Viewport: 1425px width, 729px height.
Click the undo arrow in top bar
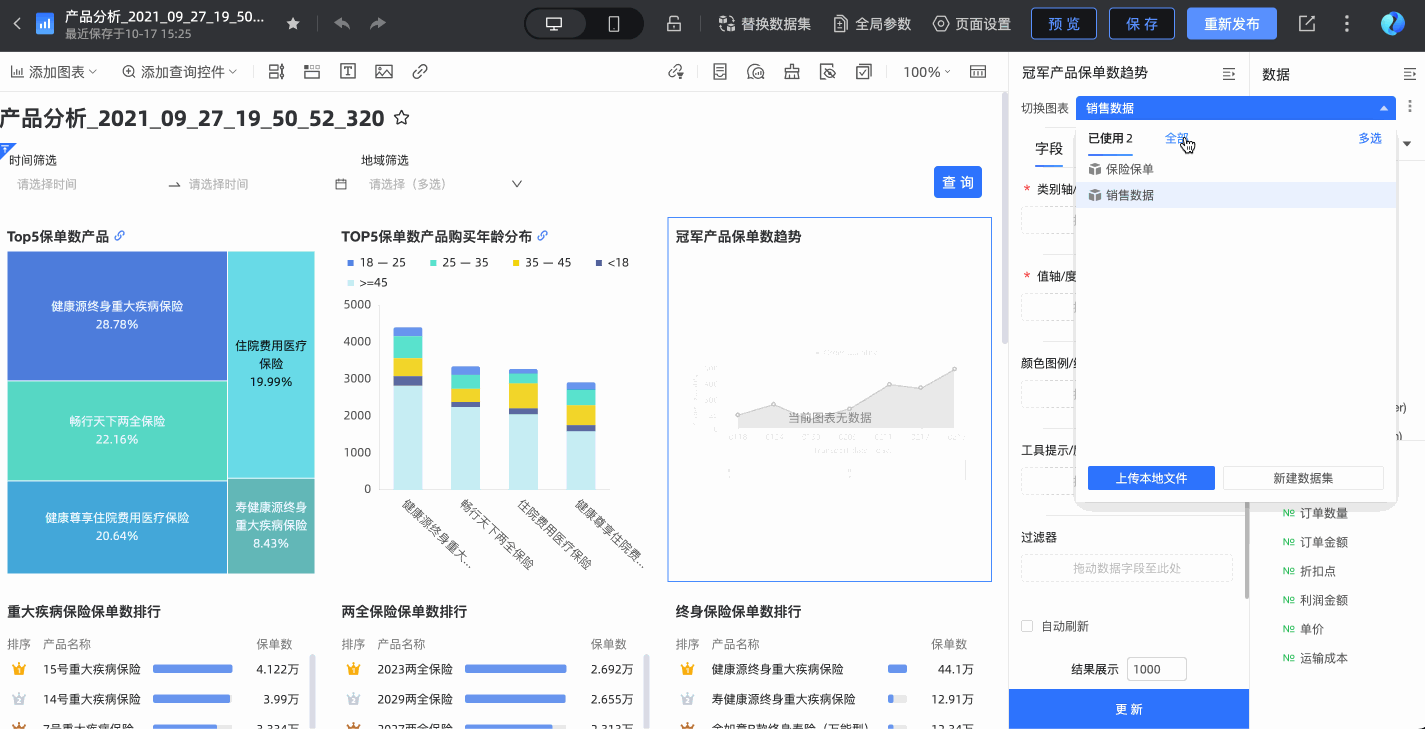tap(342, 23)
